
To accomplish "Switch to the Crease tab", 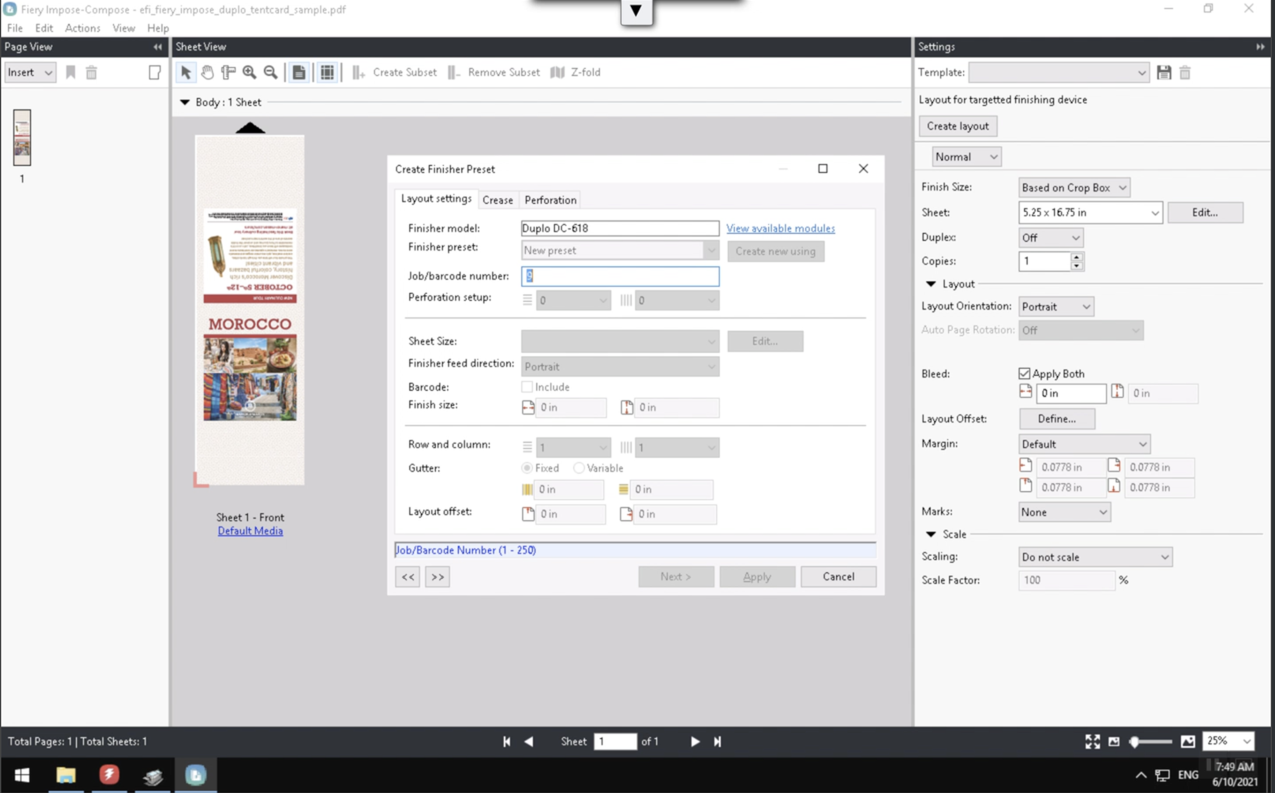I will (497, 200).
